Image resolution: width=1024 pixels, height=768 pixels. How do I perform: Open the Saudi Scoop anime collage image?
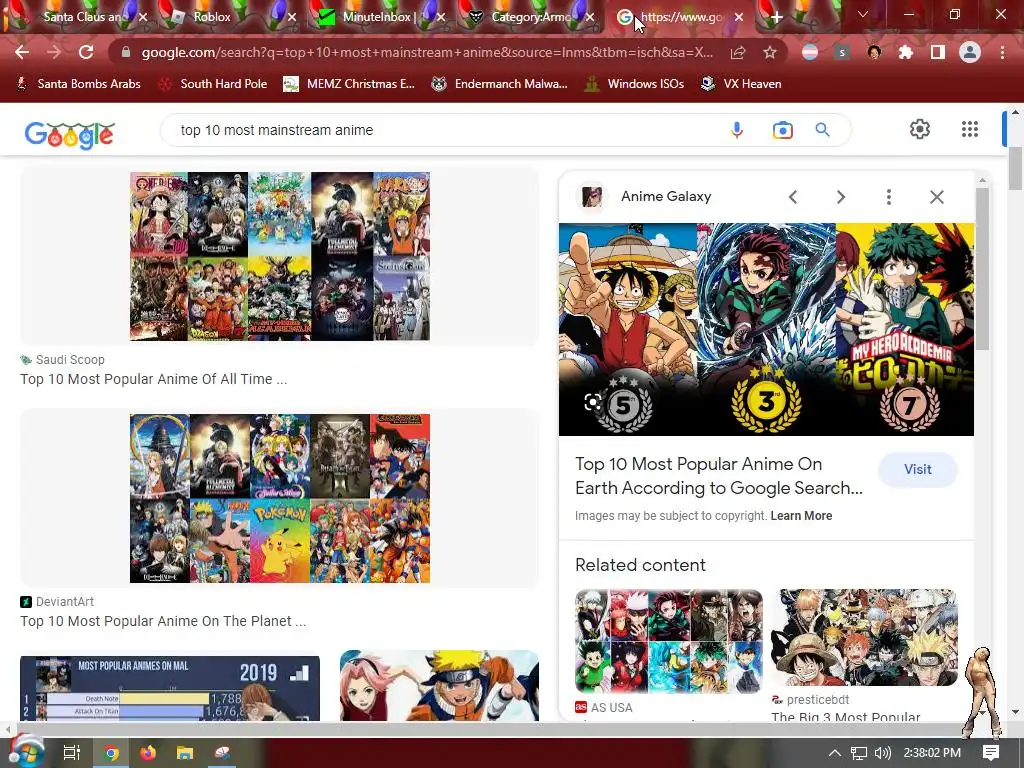(x=280, y=256)
